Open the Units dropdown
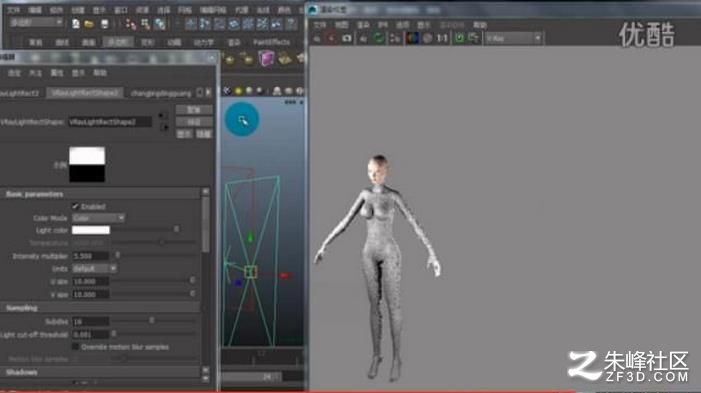701x393 pixels. pyautogui.click(x=94, y=268)
